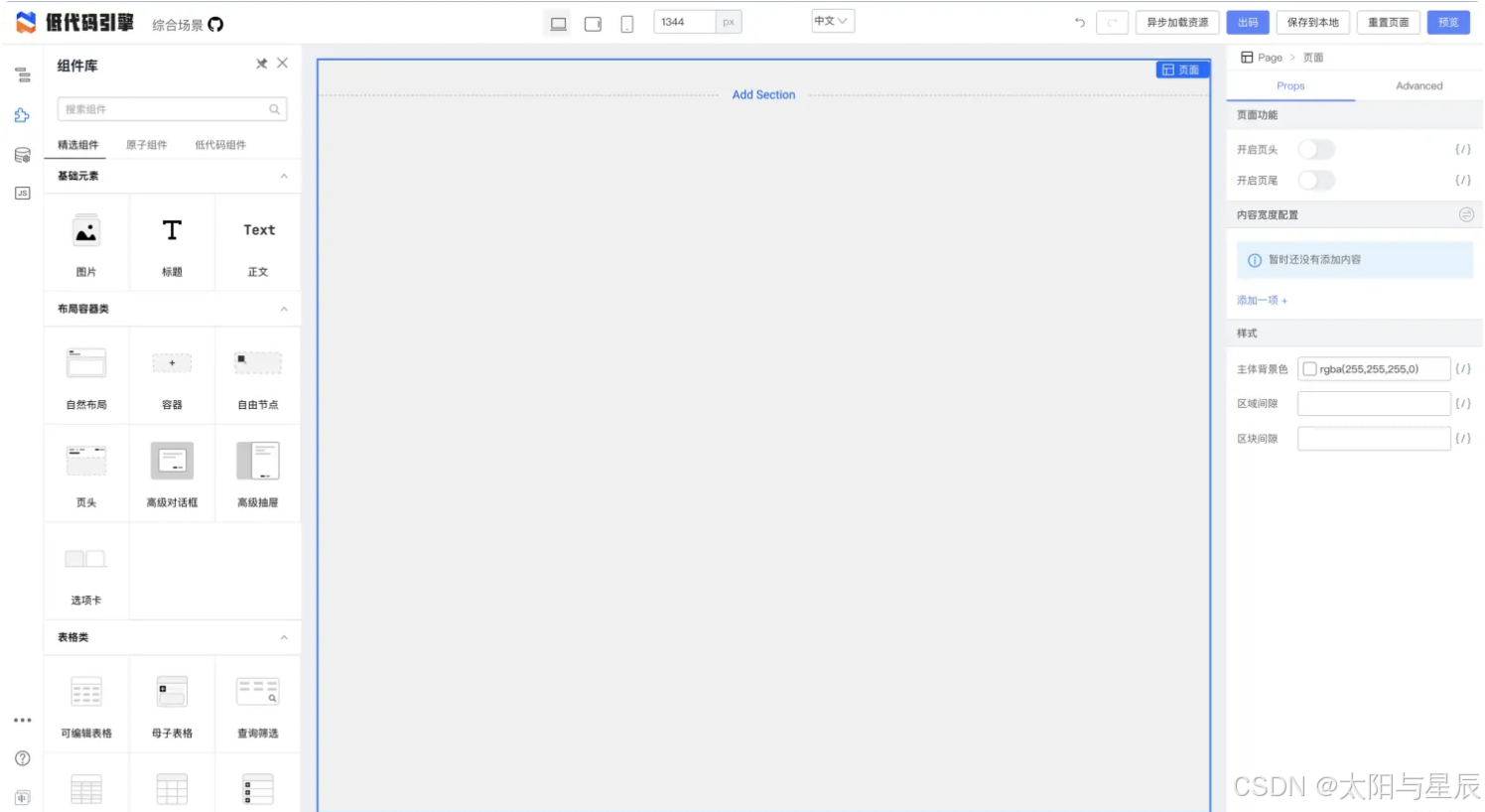Click the three-dots more icon in sidebar
Image resolution: width=1485 pixels, height=812 pixels.
(x=23, y=720)
